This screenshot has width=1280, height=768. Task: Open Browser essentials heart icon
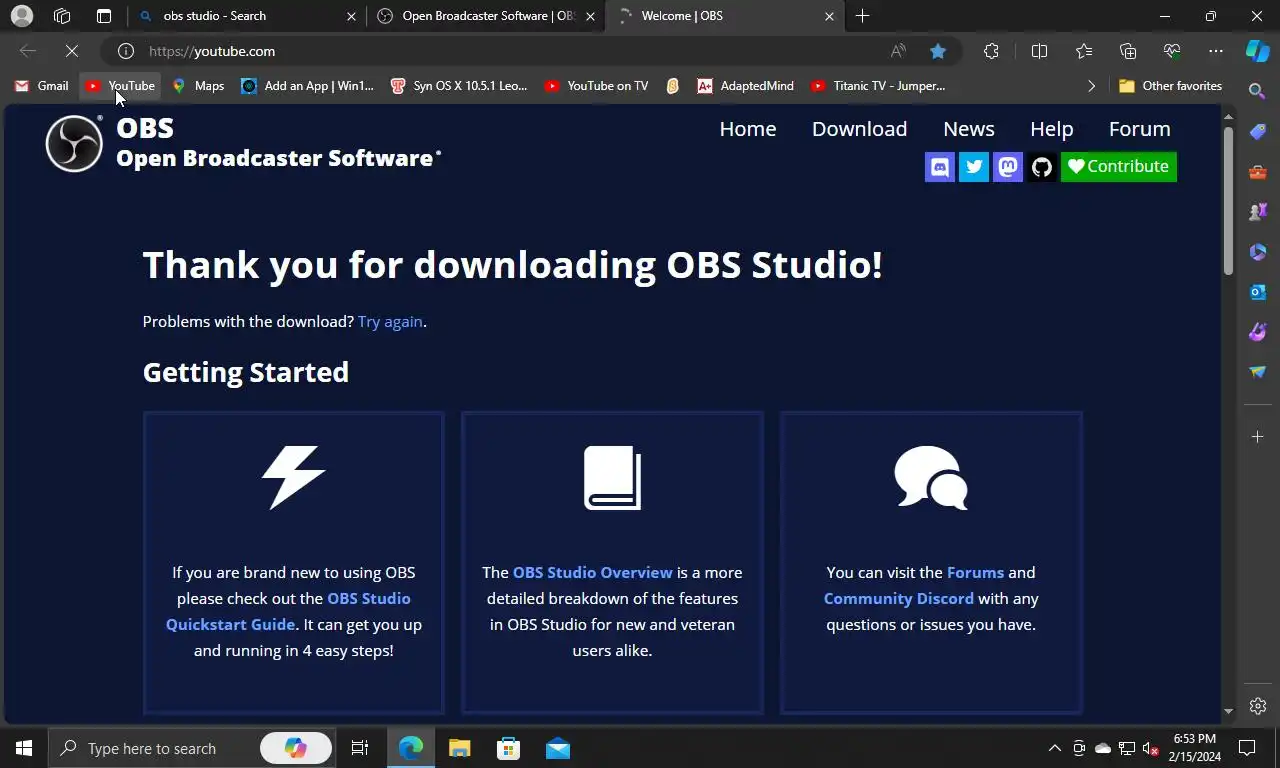coord(1172,51)
